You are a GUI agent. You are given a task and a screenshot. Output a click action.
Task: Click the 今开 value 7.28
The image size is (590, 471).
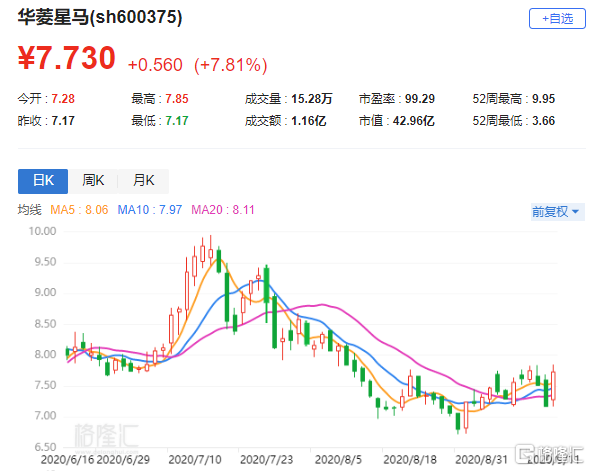pos(63,99)
